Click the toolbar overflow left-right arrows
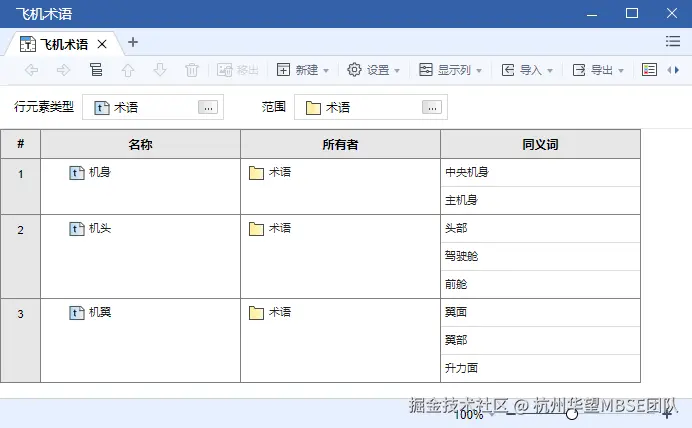 (673, 70)
